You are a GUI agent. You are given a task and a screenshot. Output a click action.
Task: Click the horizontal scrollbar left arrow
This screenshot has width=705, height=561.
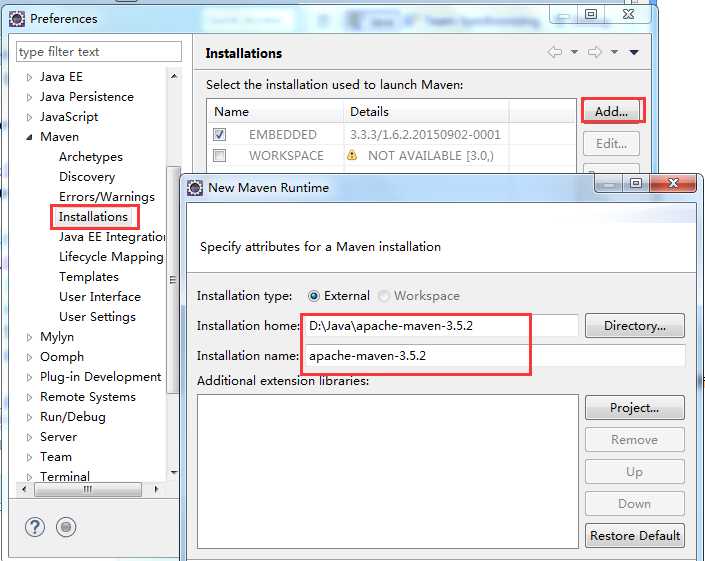pyautogui.click(x=24, y=489)
